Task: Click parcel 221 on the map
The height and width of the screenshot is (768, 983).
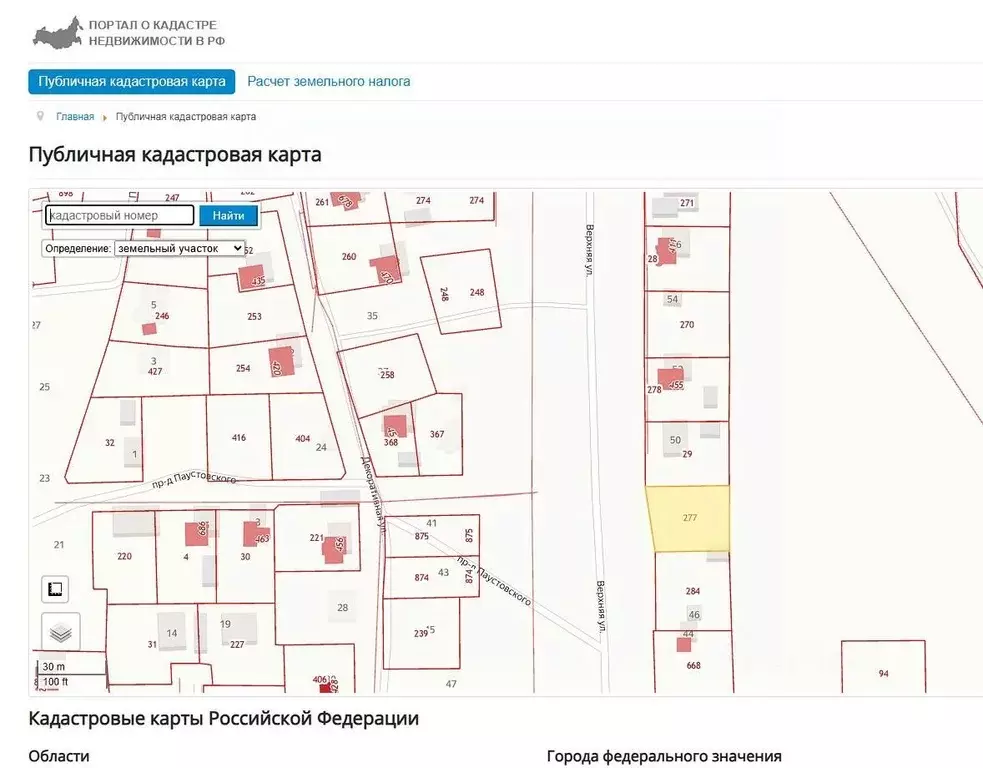Action: 316,537
